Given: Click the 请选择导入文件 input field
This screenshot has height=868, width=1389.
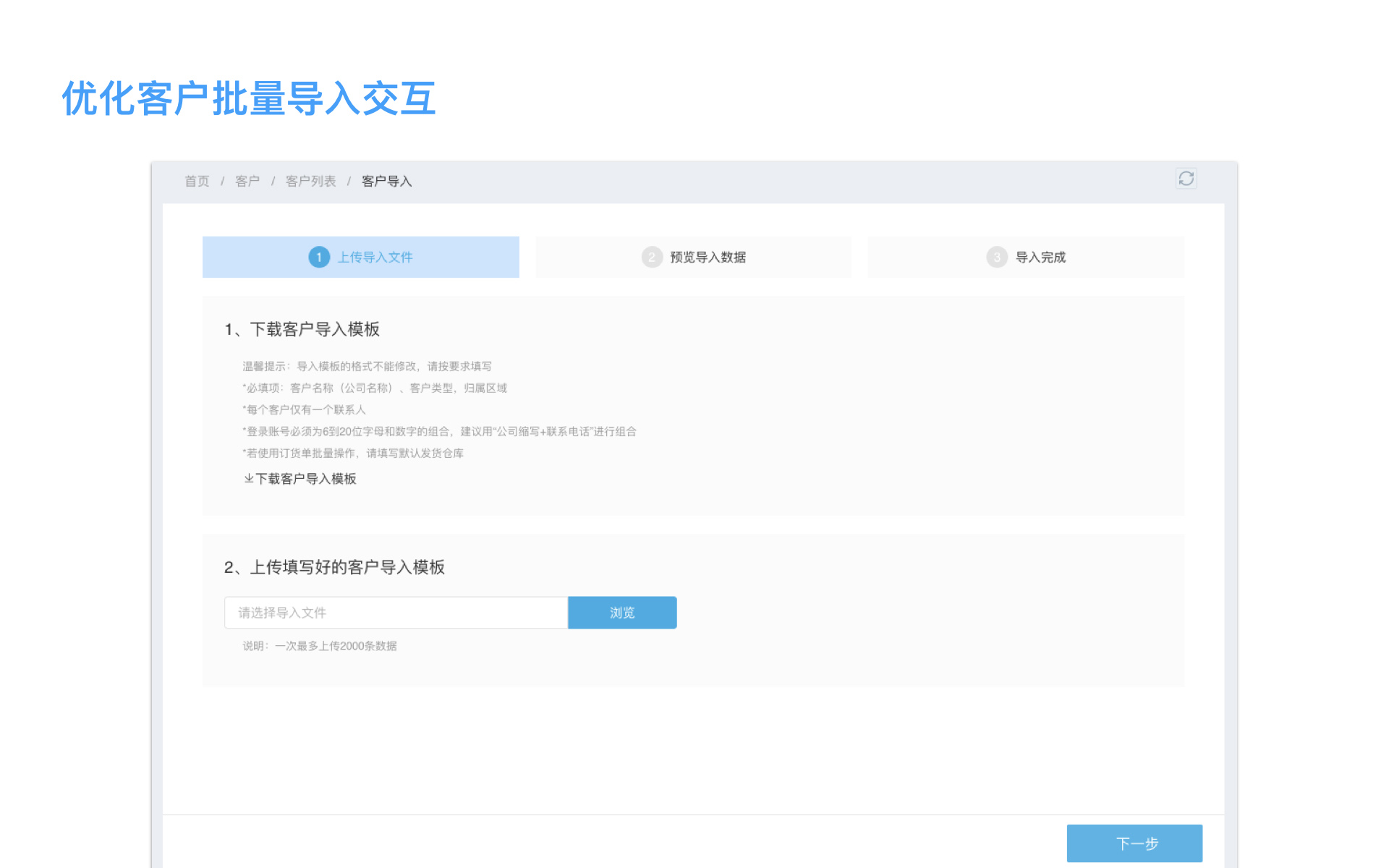Looking at the screenshot, I should (x=396, y=613).
